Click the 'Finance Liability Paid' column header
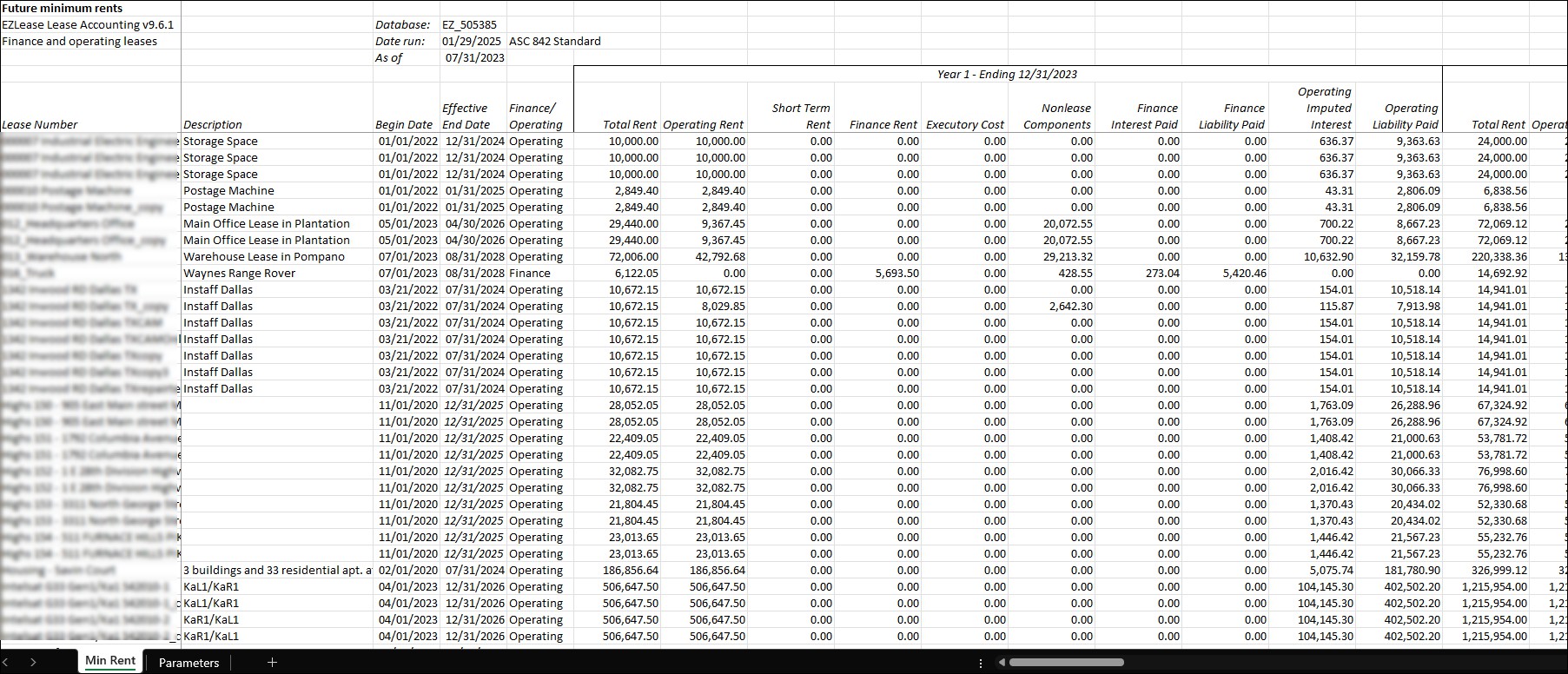This screenshot has width=1568, height=674. [x=1232, y=116]
